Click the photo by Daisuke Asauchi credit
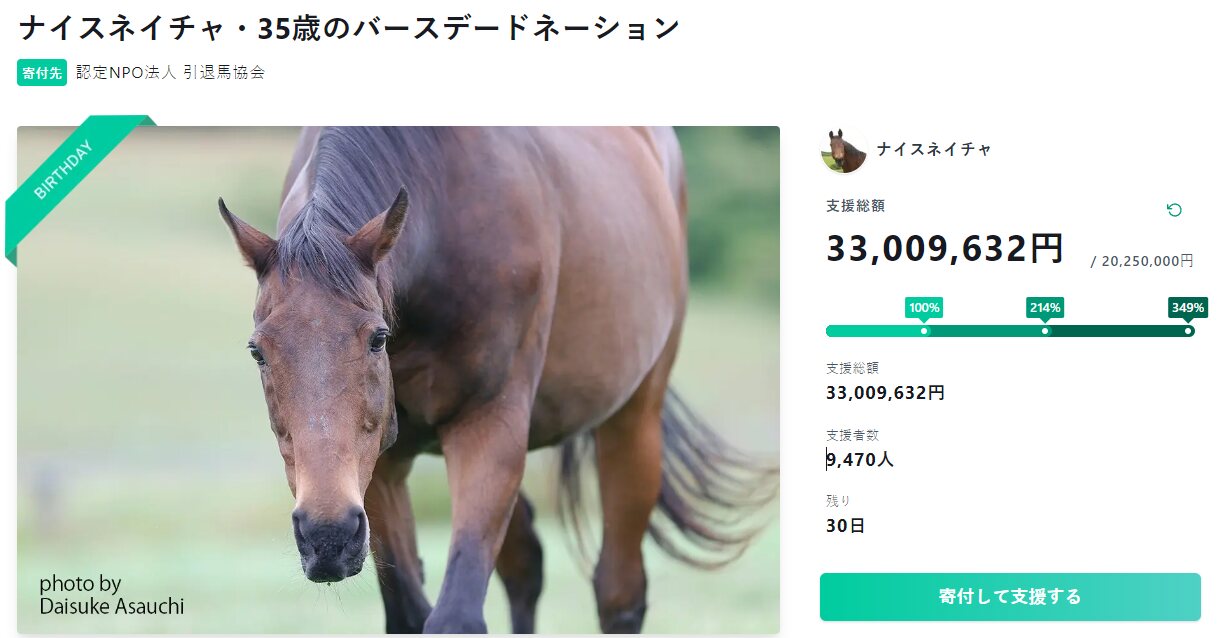 pos(111,595)
